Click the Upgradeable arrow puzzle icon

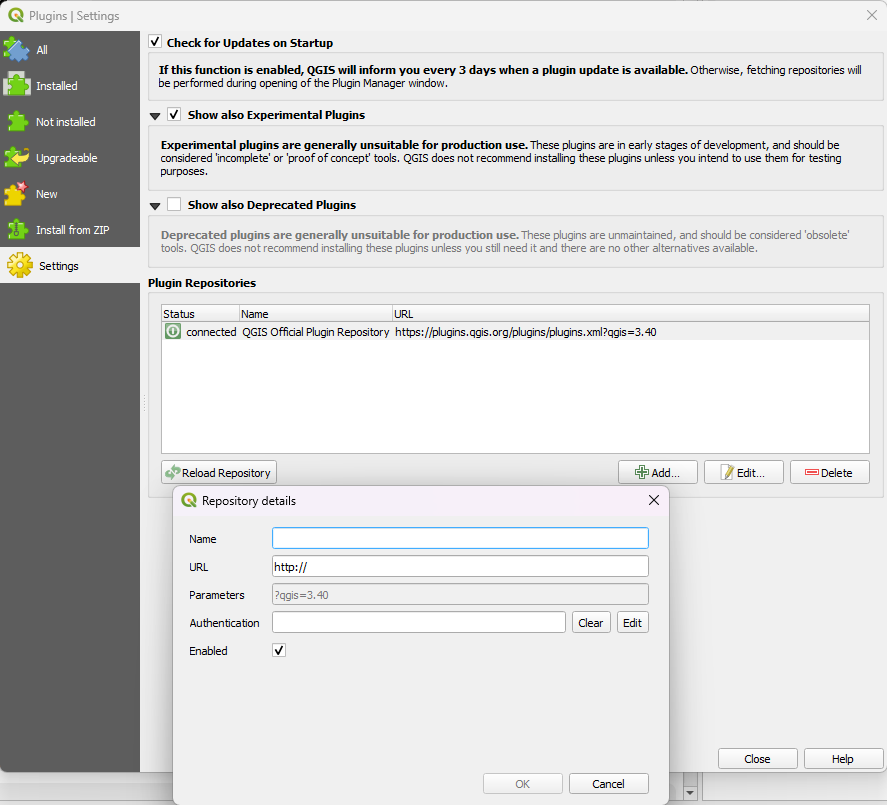(16, 157)
